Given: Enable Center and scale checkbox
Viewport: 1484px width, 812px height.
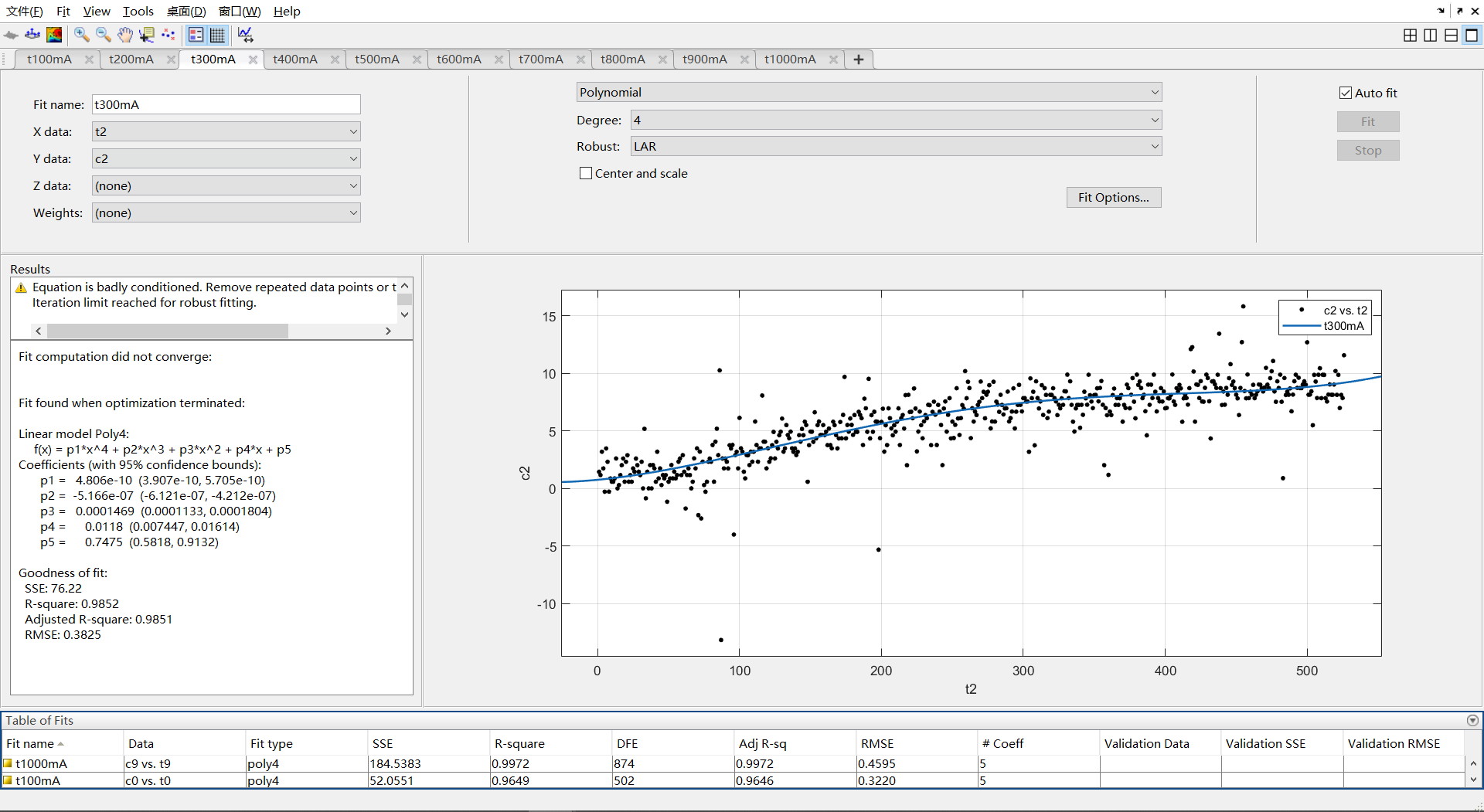Looking at the screenshot, I should click(586, 173).
